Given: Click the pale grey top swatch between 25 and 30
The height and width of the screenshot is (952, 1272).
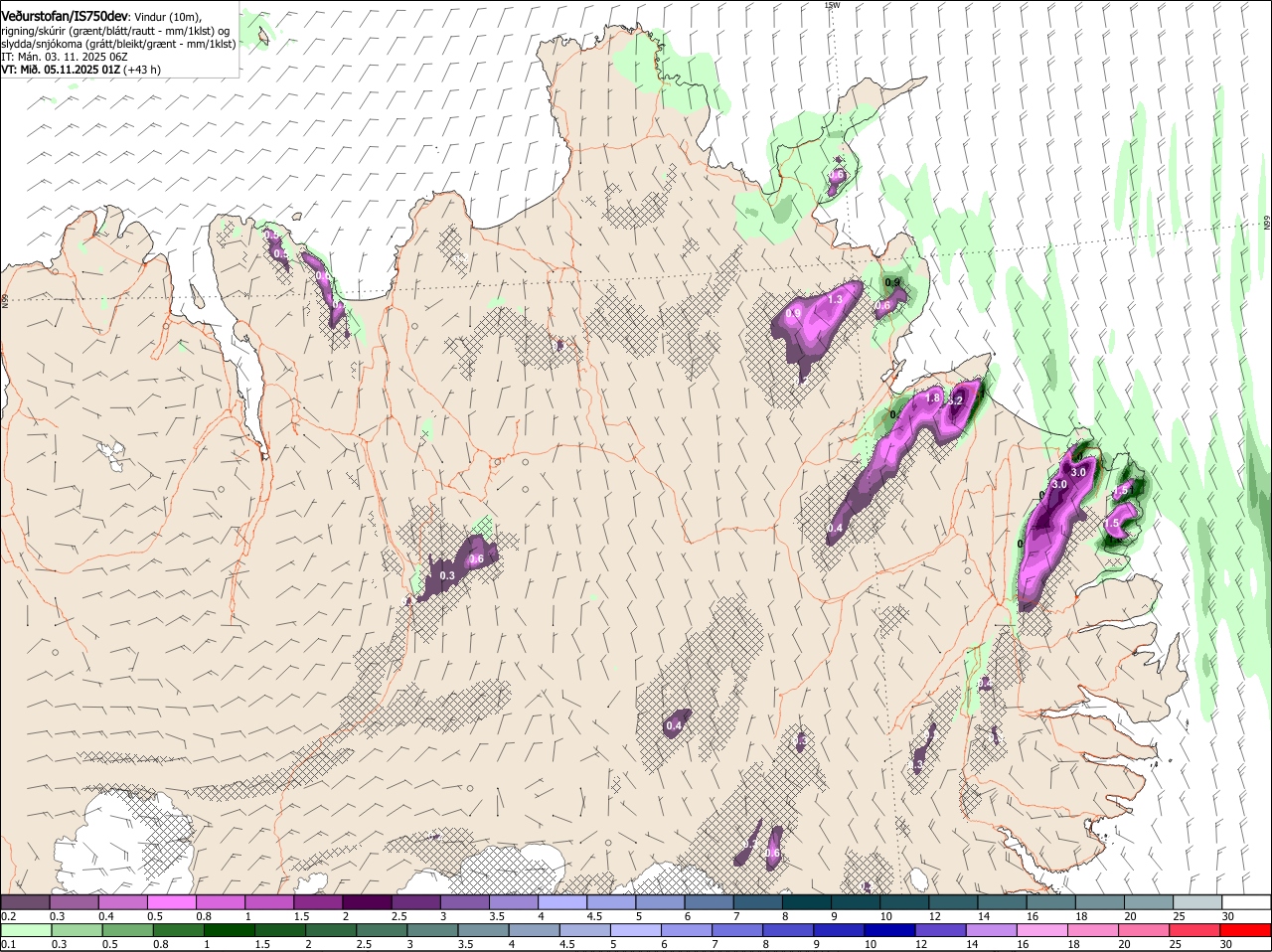Looking at the screenshot, I should 1196,901.
